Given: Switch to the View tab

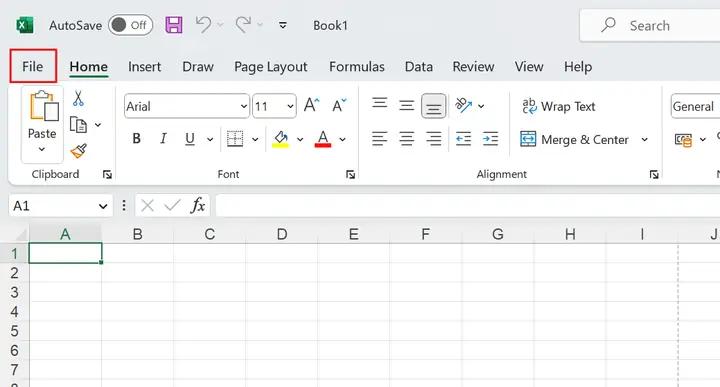Looking at the screenshot, I should [x=529, y=67].
